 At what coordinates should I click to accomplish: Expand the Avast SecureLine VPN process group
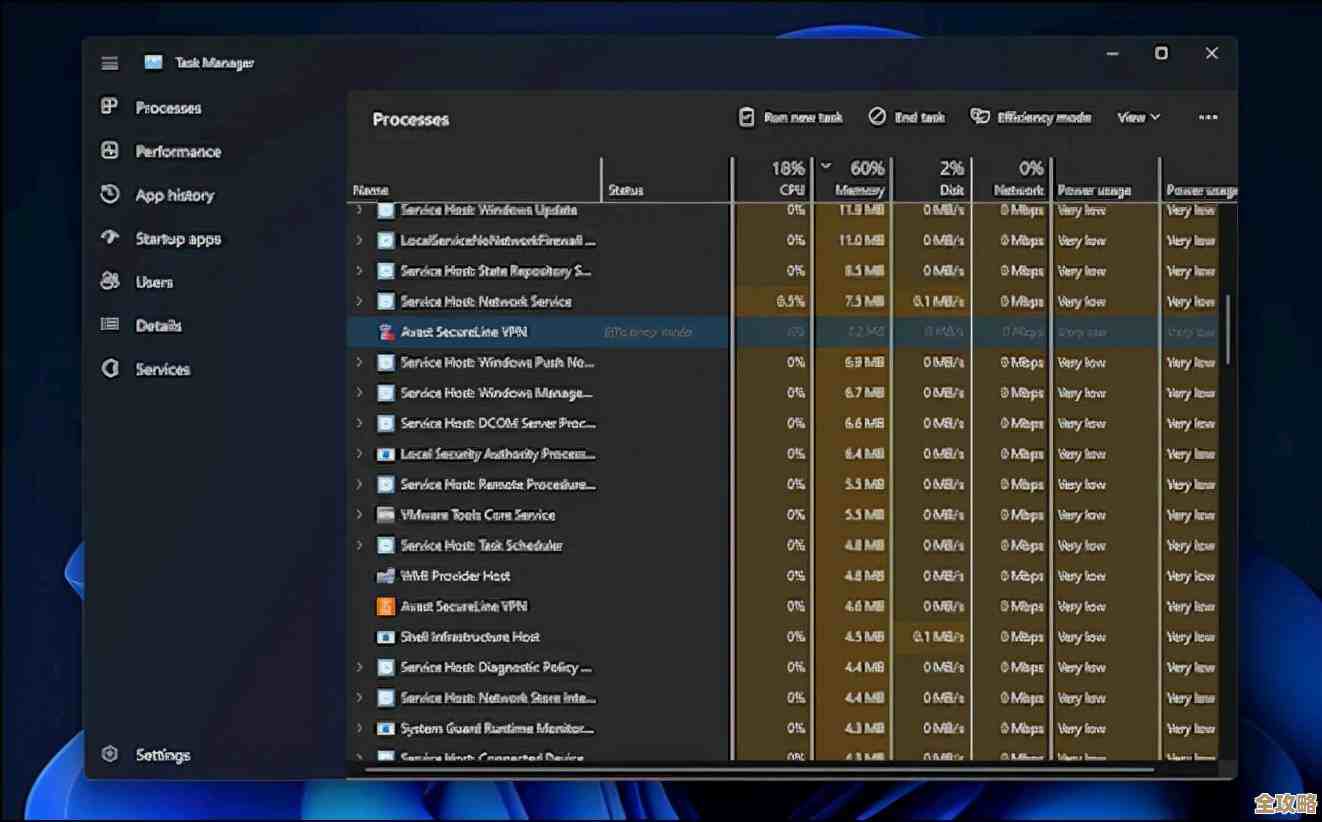(360, 331)
